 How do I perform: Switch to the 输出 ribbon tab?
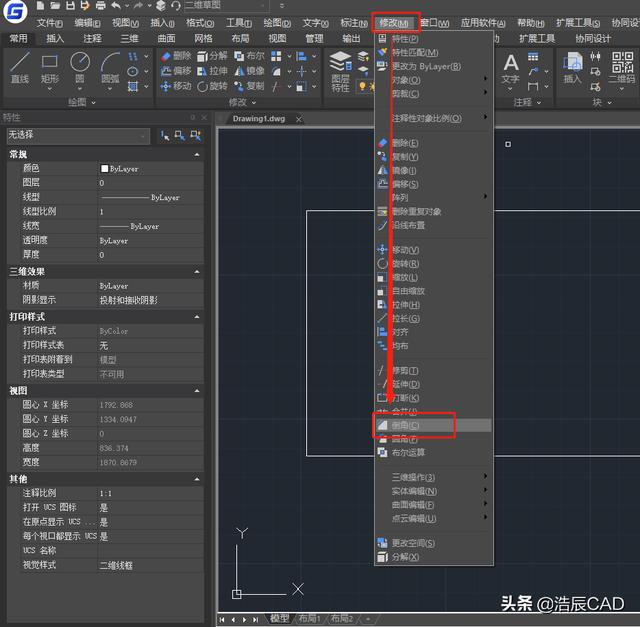351,39
